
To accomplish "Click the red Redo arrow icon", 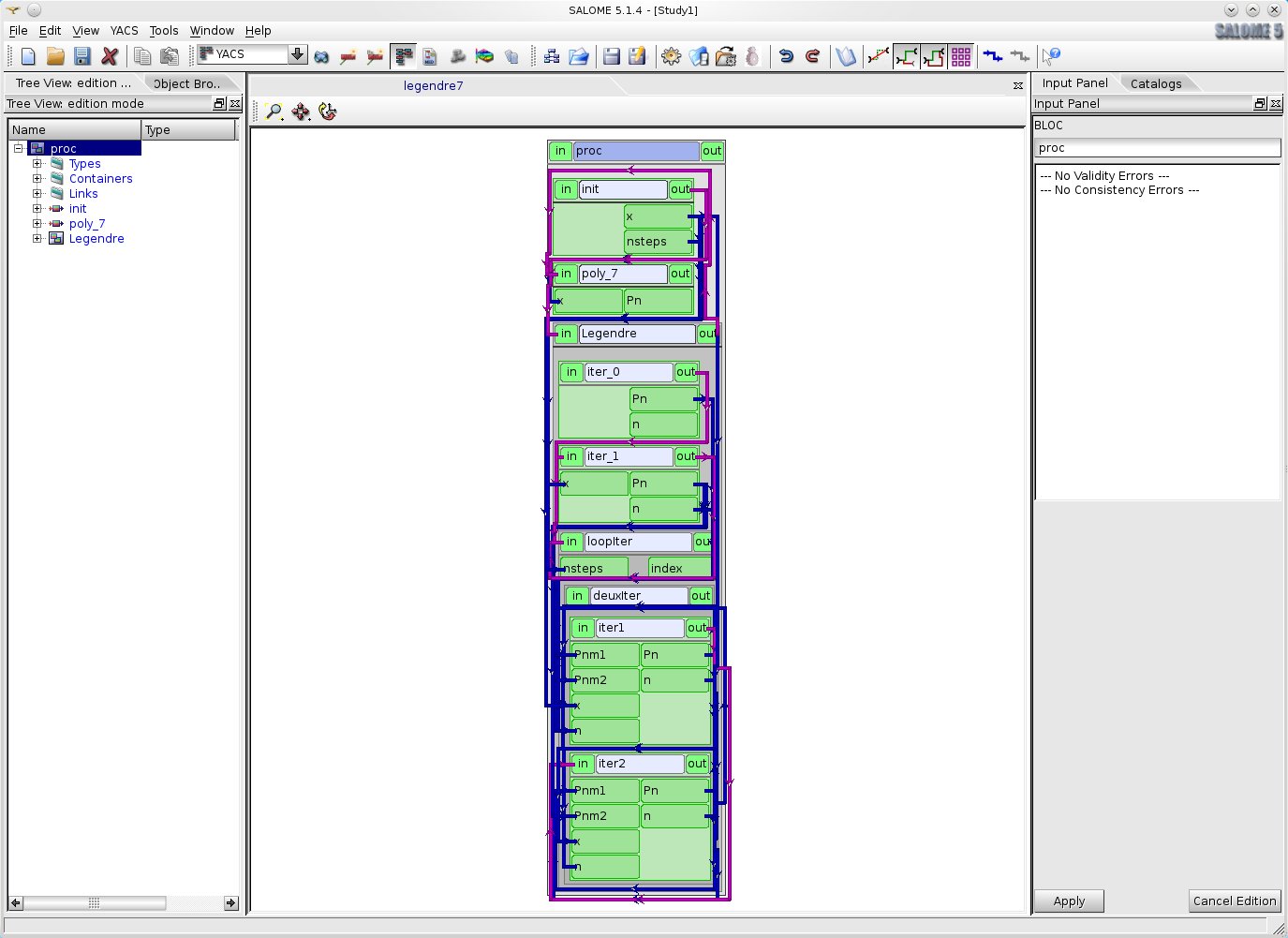I will click(x=813, y=56).
